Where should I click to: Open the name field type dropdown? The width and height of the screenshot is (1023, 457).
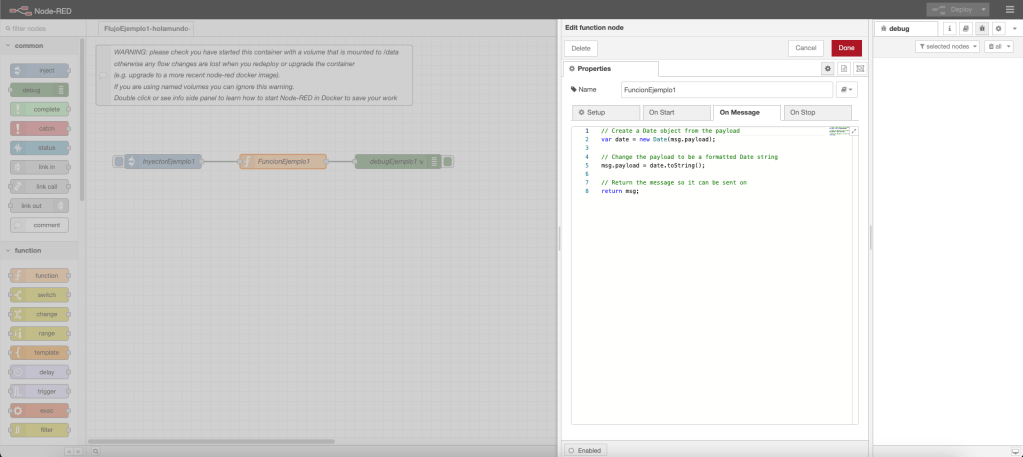click(x=846, y=90)
